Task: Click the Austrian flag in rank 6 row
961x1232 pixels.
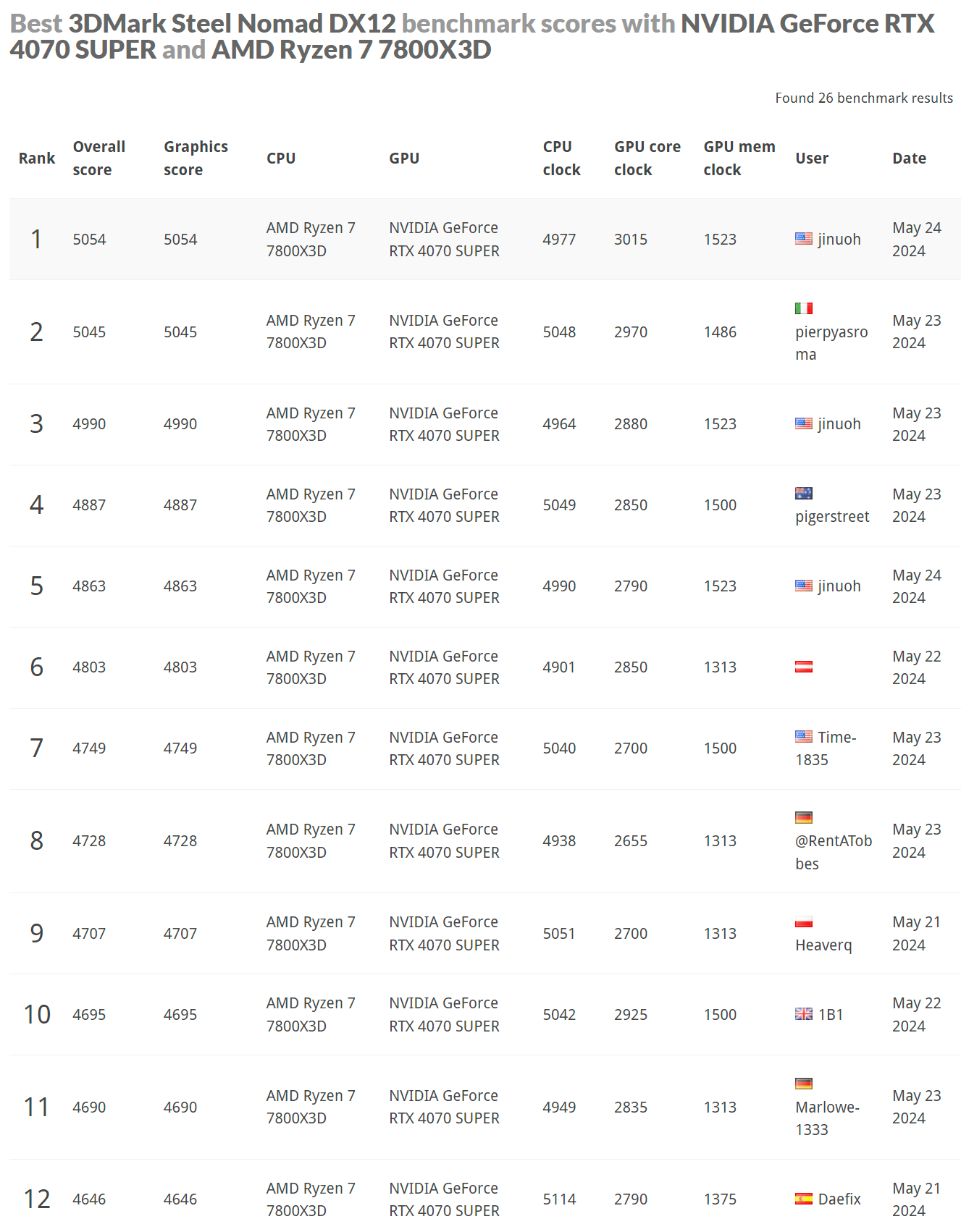Action: tap(803, 667)
